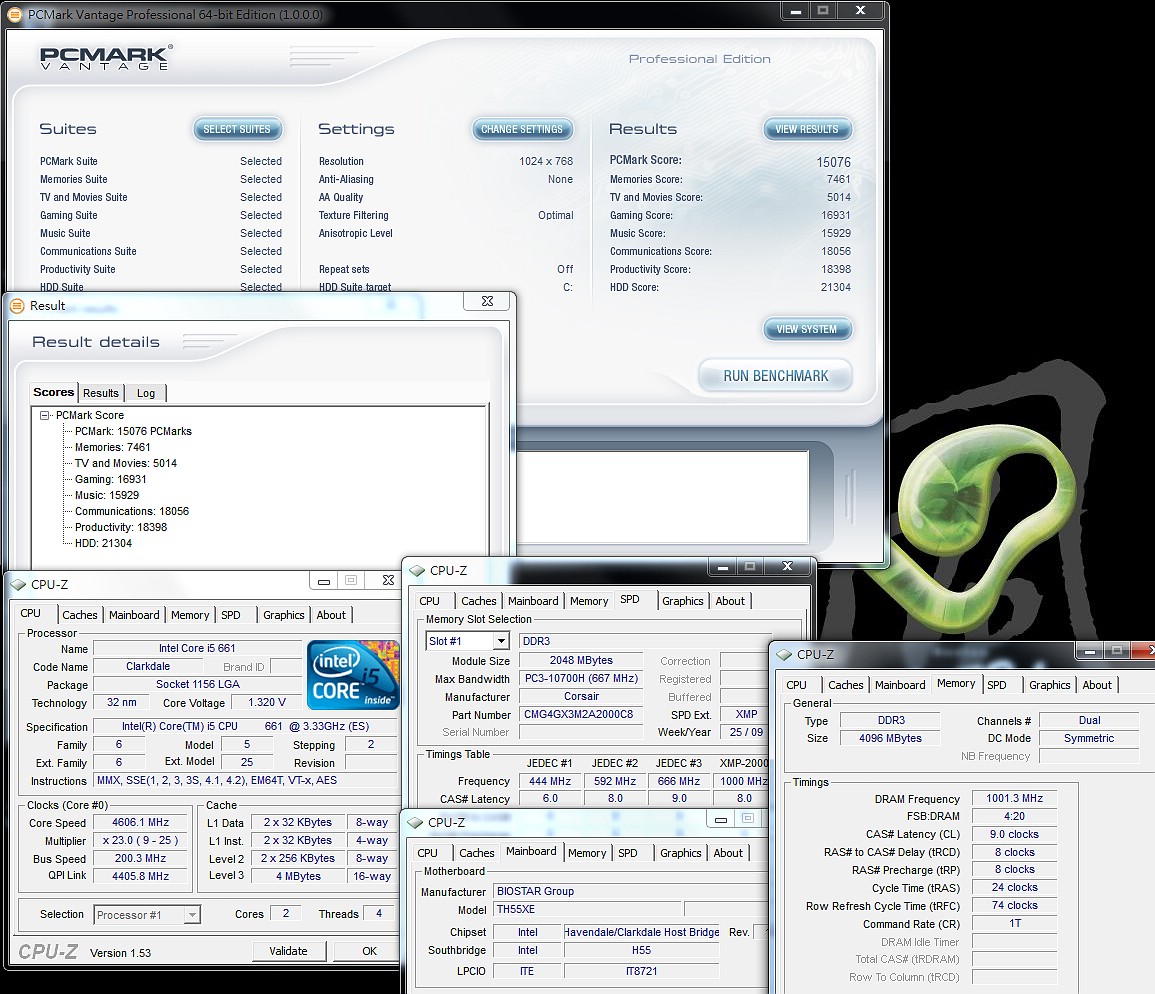Screen dimensions: 1155x994
Task: Open Caches tab in the CPU-Z CPU window
Action: (x=80, y=615)
